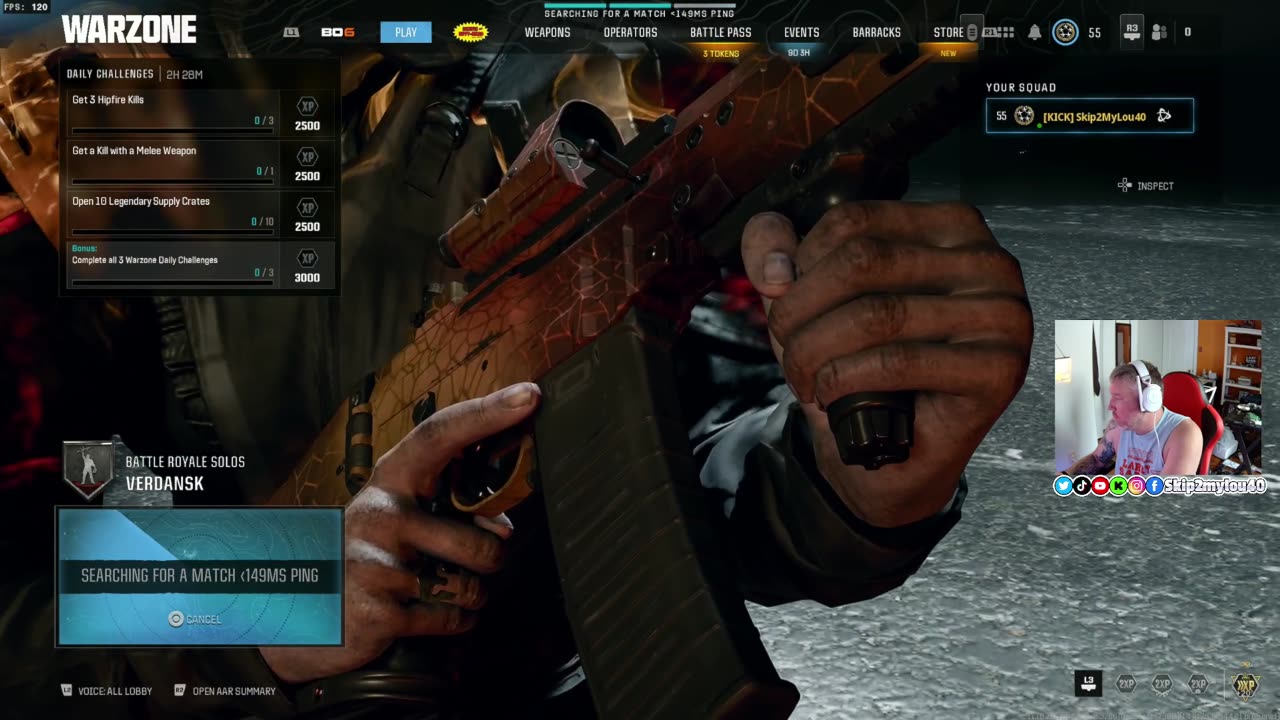Click the WARZONE logo

(129, 29)
